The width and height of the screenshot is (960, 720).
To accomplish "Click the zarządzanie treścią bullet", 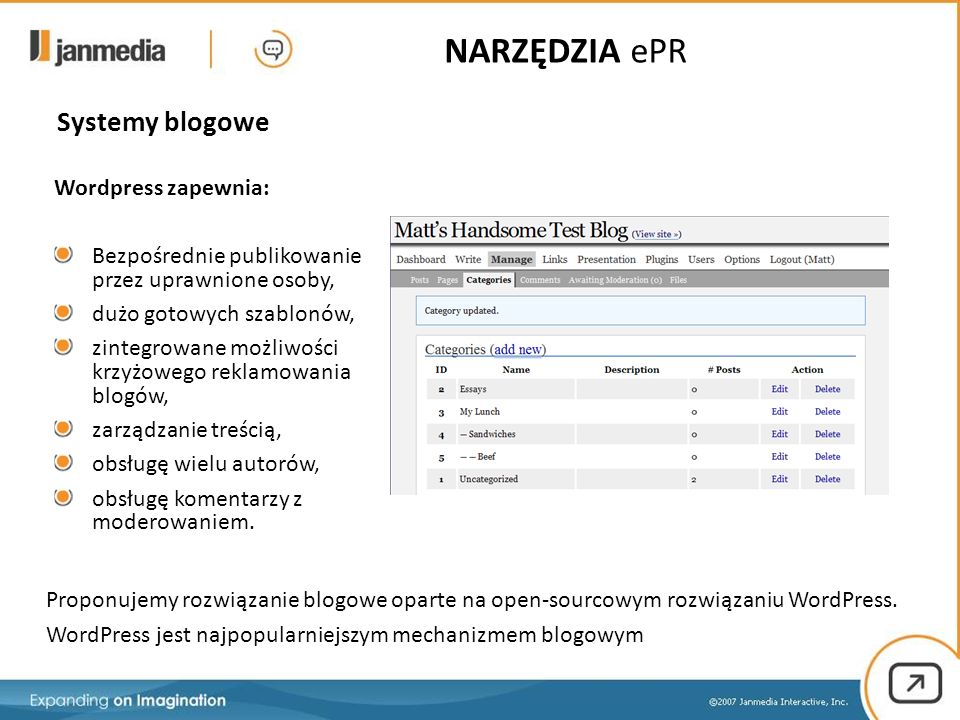I will pos(187,430).
